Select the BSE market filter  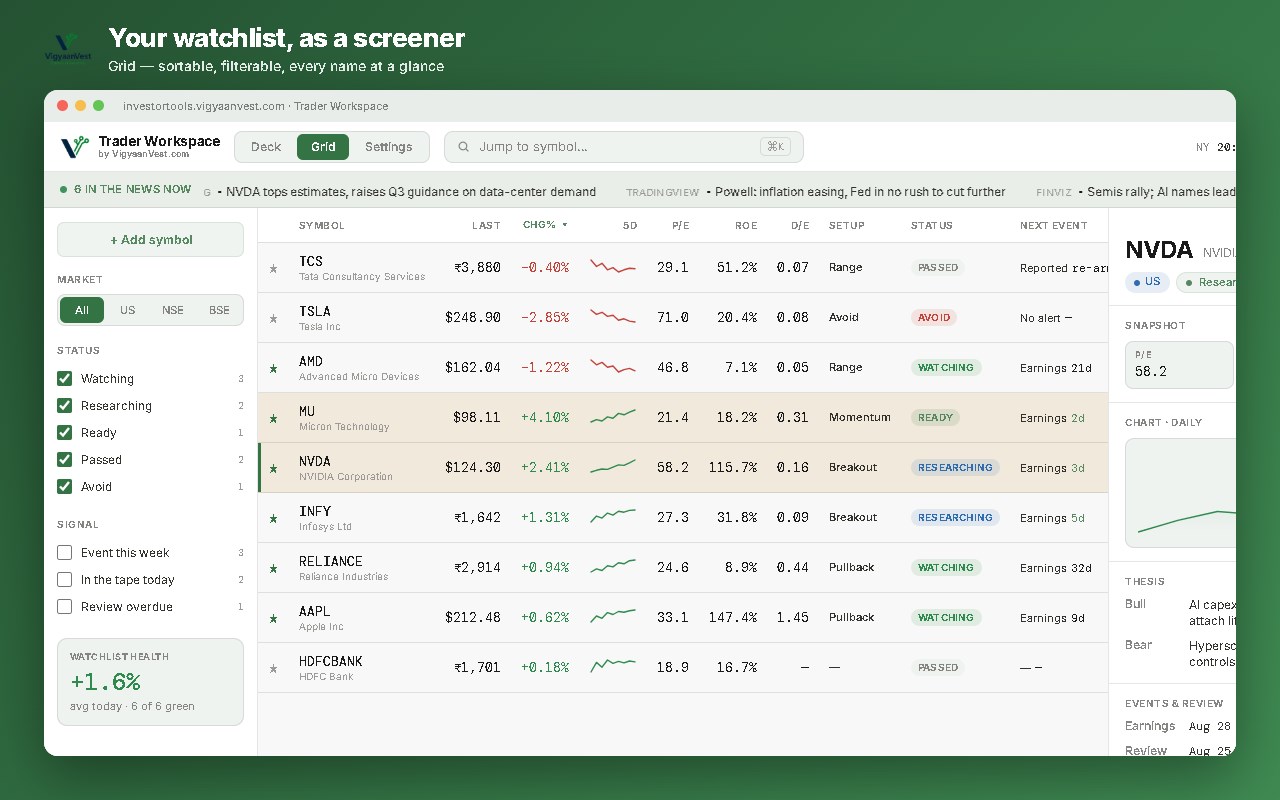[219, 310]
